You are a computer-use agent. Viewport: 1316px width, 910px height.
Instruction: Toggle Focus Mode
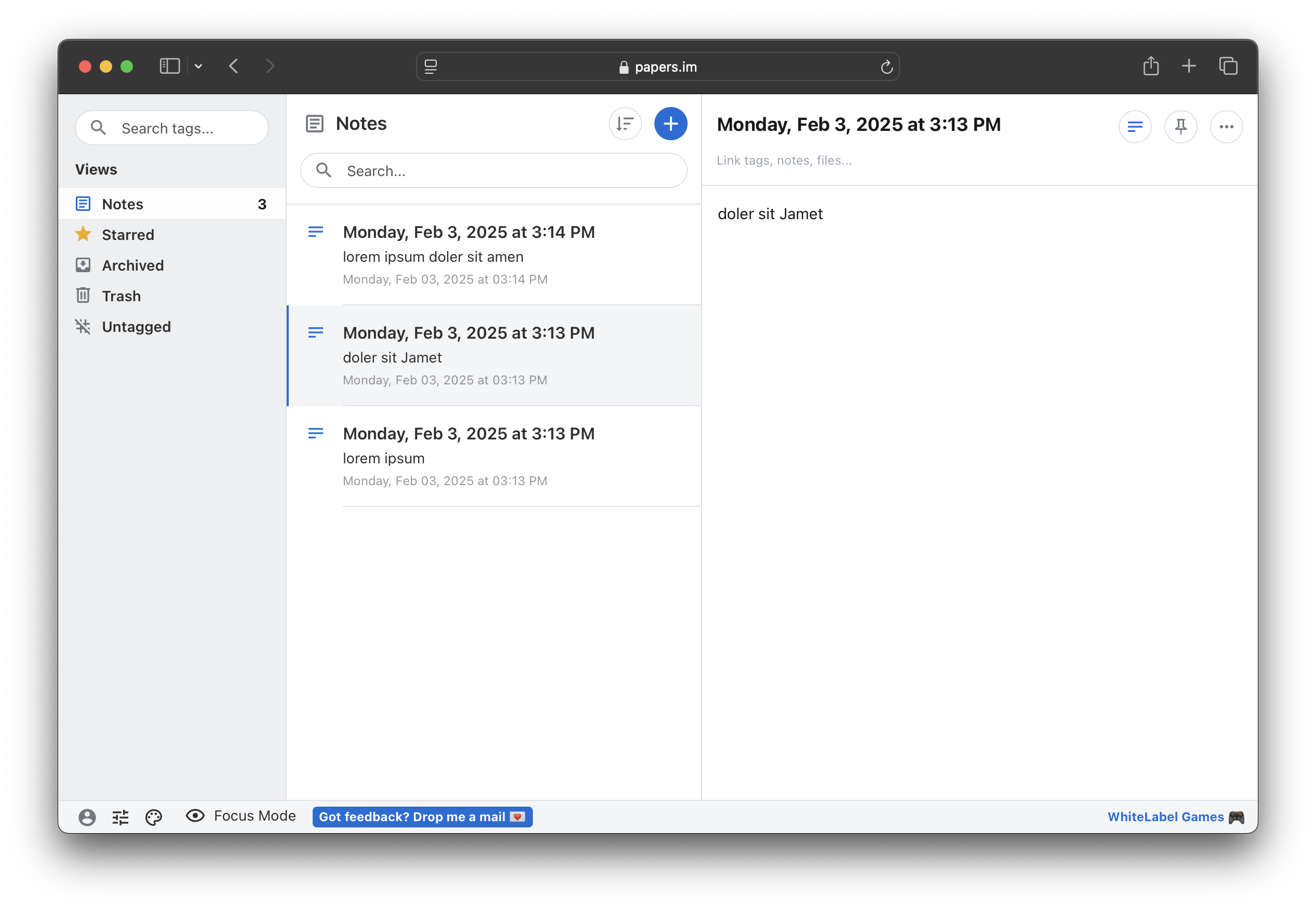[x=241, y=816]
